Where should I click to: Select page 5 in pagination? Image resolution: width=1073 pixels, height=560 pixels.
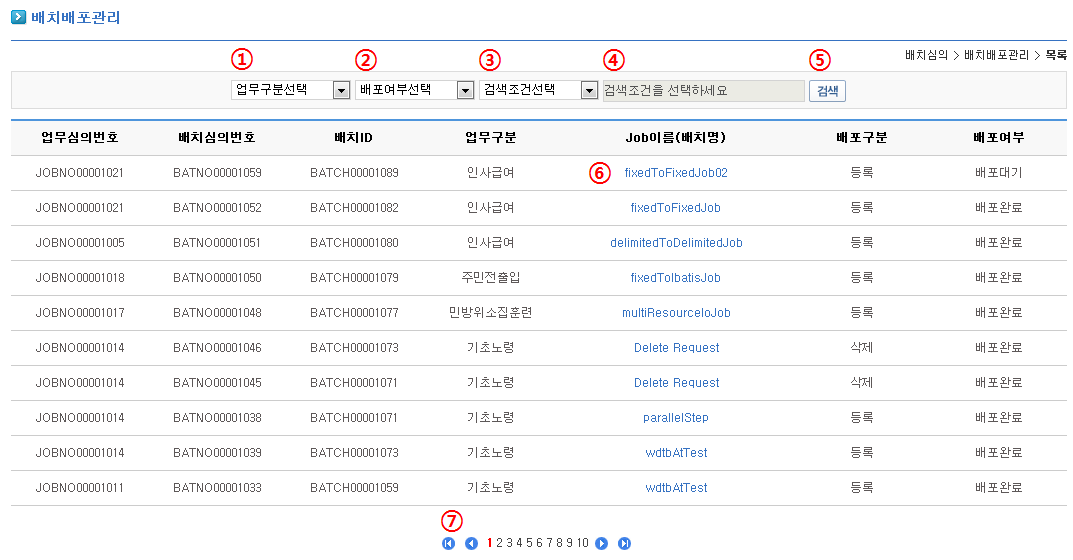(530, 543)
